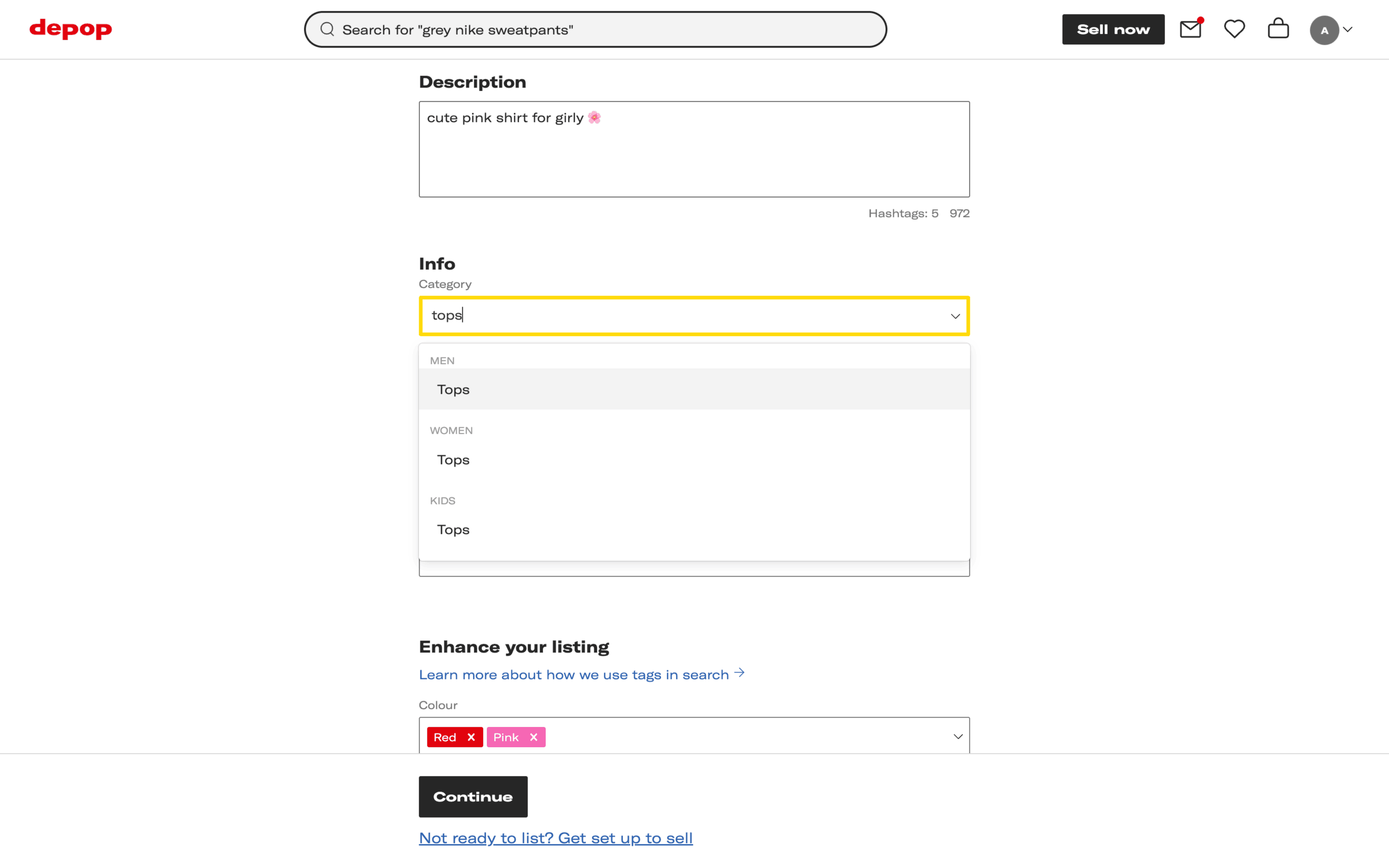This screenshot has width=1389, height=868.
Task: Click the Continue button
Action: click(x=473, y=796)
